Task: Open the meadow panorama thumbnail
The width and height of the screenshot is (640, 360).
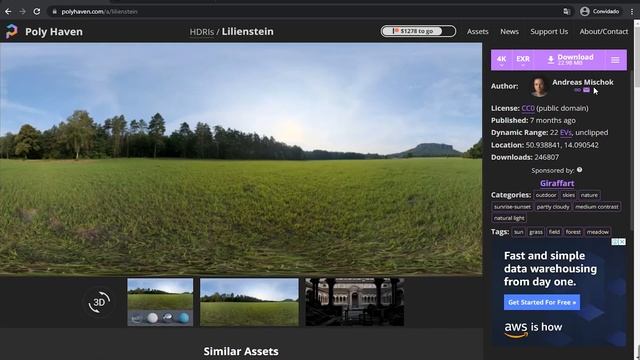Action: [249, 302]
